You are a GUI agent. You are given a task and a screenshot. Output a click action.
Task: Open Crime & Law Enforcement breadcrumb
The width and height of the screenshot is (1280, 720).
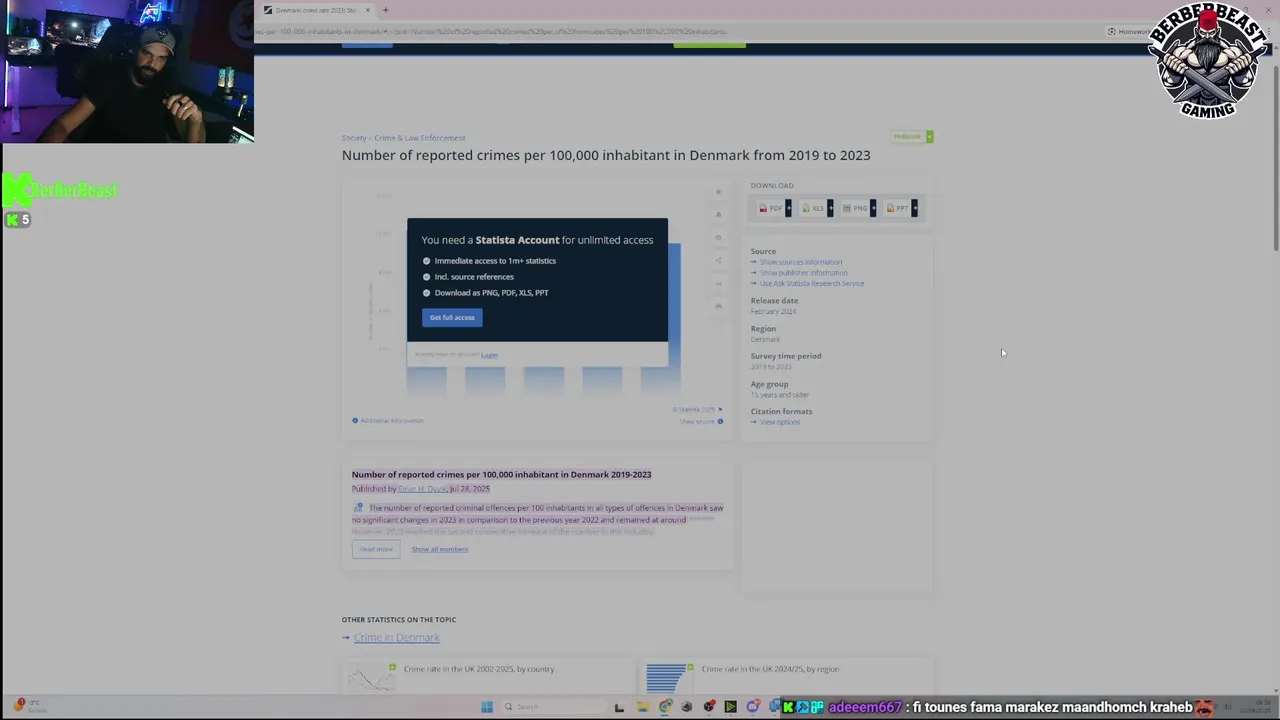point(420,138)
